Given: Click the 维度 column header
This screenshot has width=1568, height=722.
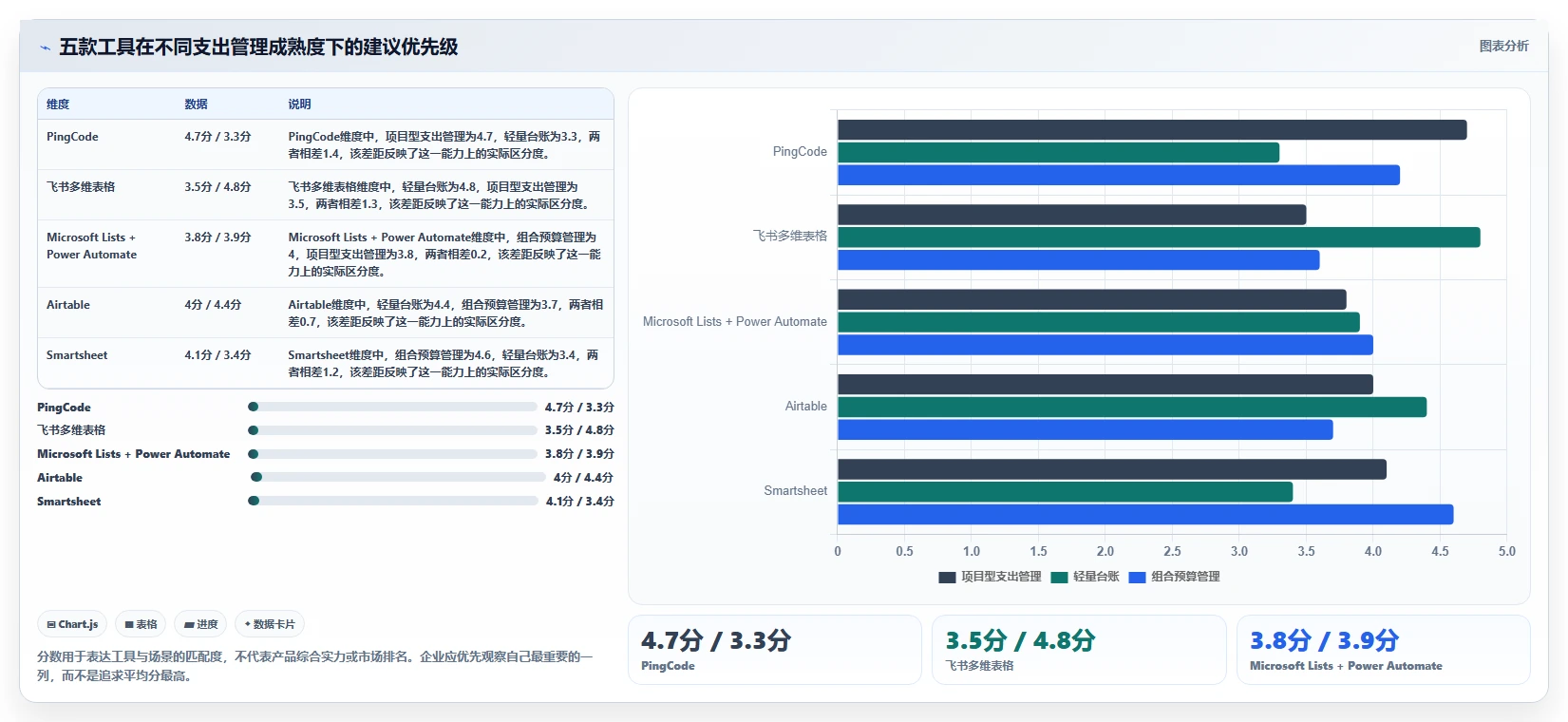Looking at the screenshot, I should [x=58, y=104].
